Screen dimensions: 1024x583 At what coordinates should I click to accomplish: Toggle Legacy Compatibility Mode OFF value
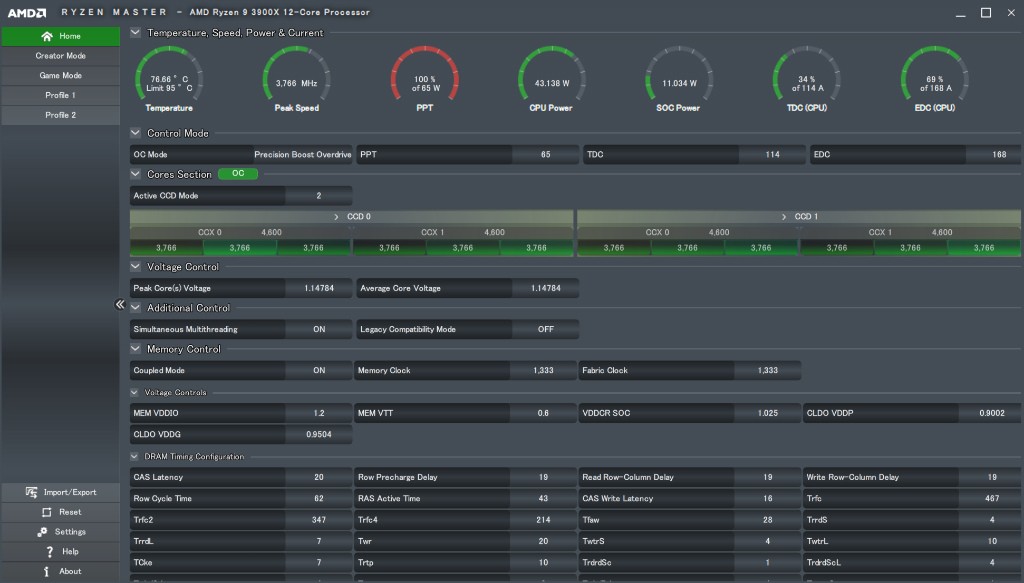pos(545,329)
